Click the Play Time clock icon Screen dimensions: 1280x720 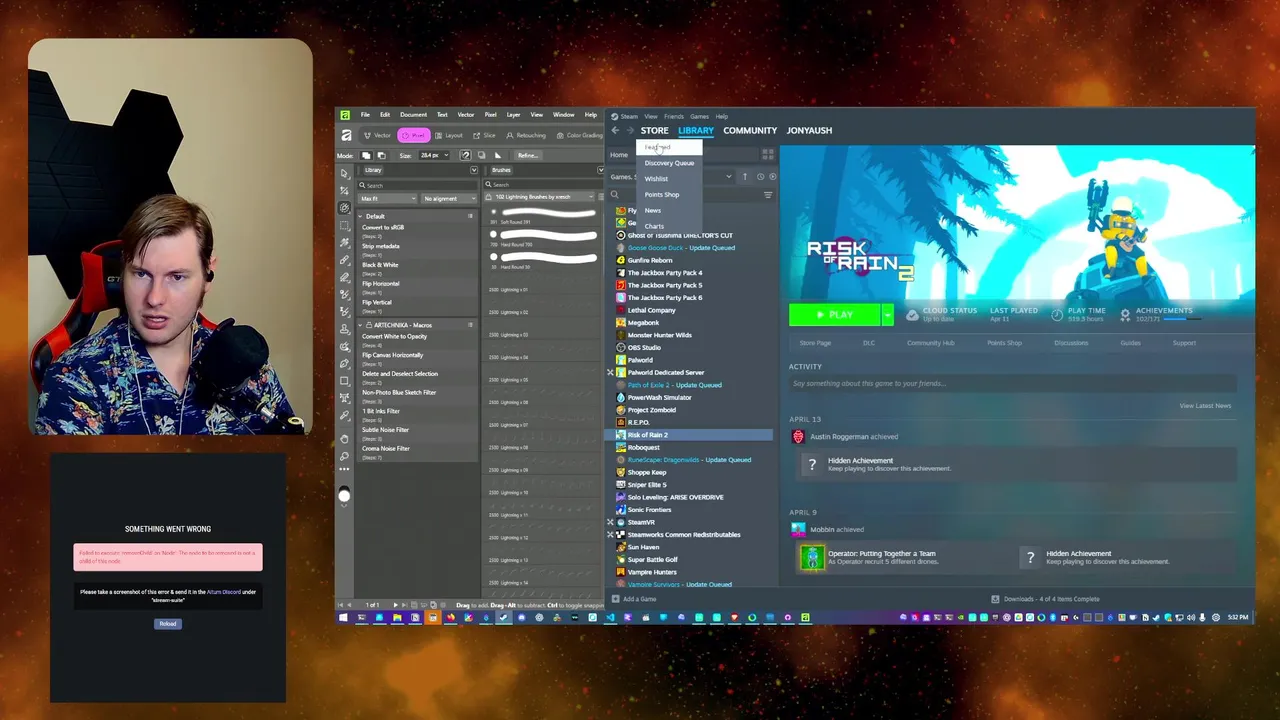click(x=1058, y=314)
